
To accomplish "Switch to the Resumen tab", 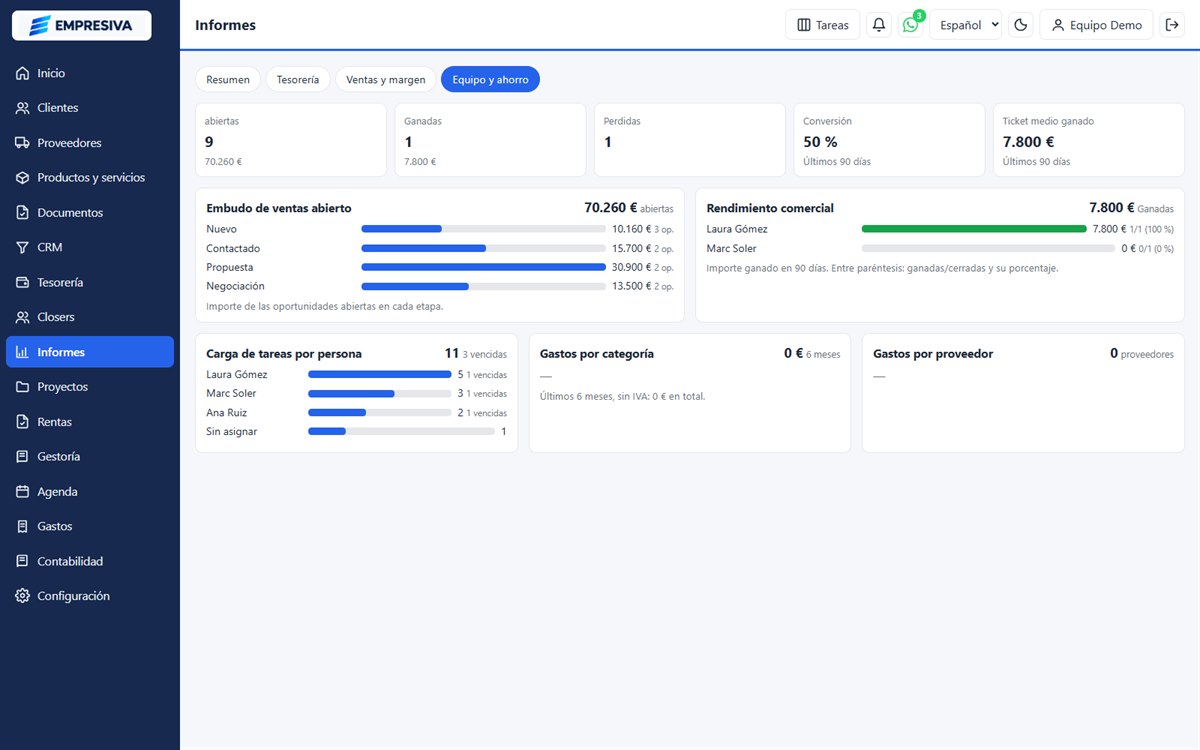I will click(228, 79).
